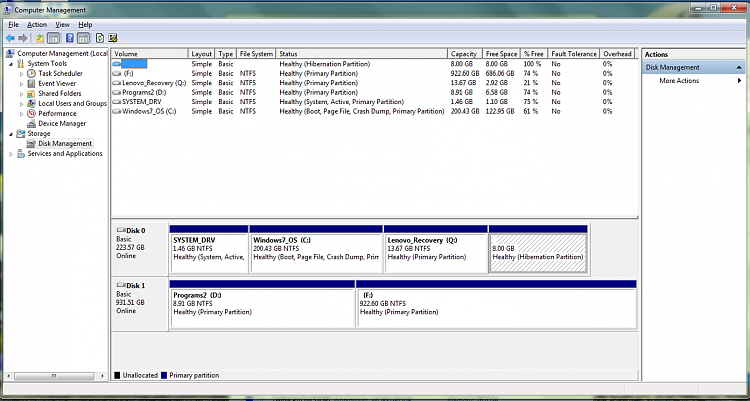Click the Back arrow toolbar icon

(10, 38)
